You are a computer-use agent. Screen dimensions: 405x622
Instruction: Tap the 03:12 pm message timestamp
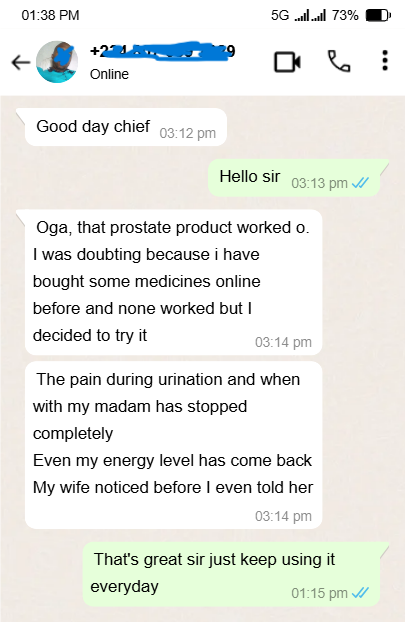[x=188, y=133]
